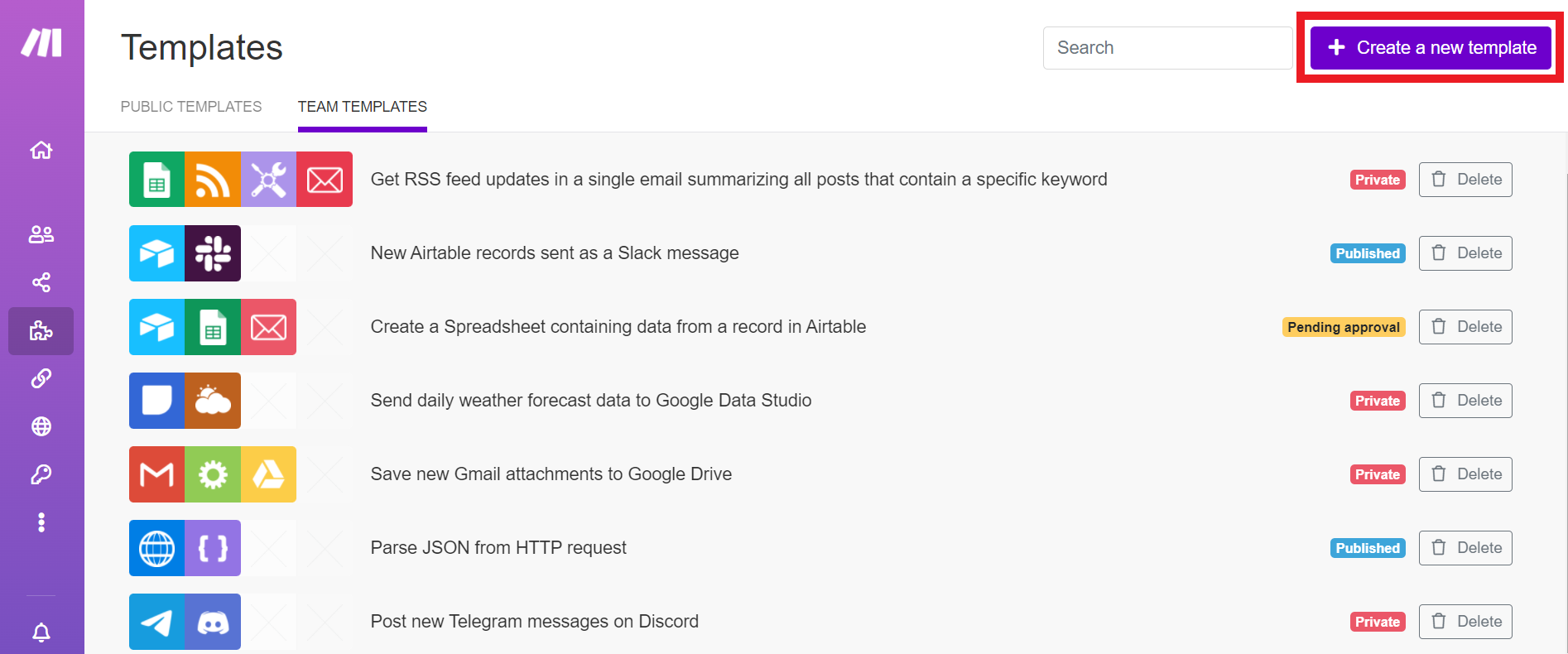Open the Home icon in sidebar
Image resolution: width=1568 pixels, height=654 pixels.
(x=41, y=151)
